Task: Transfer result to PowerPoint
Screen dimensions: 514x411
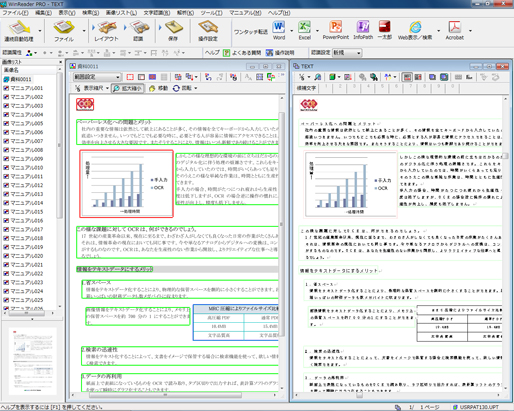Action: [335, 30]
